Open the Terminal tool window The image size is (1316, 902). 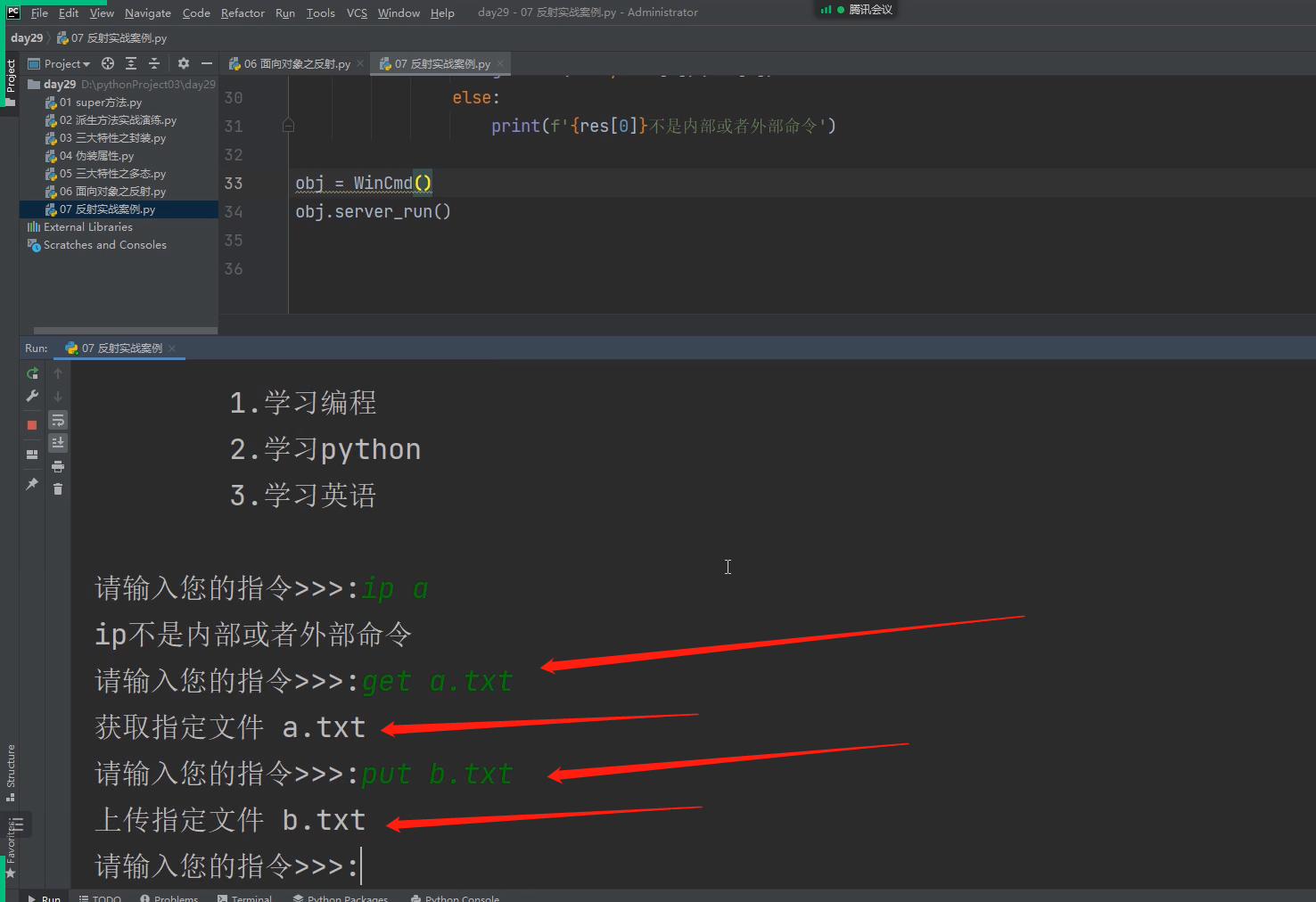(x=244, y=898)
